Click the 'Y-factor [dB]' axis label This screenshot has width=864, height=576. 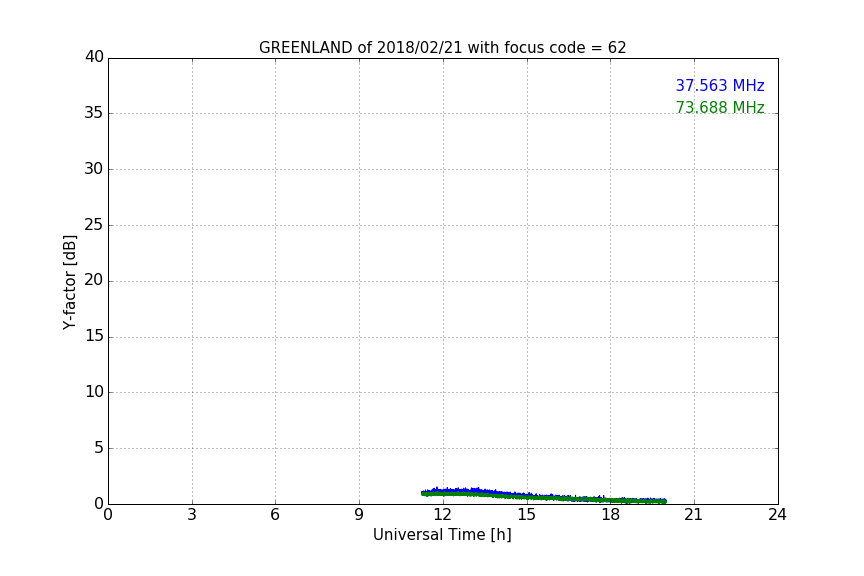[70, 282]
